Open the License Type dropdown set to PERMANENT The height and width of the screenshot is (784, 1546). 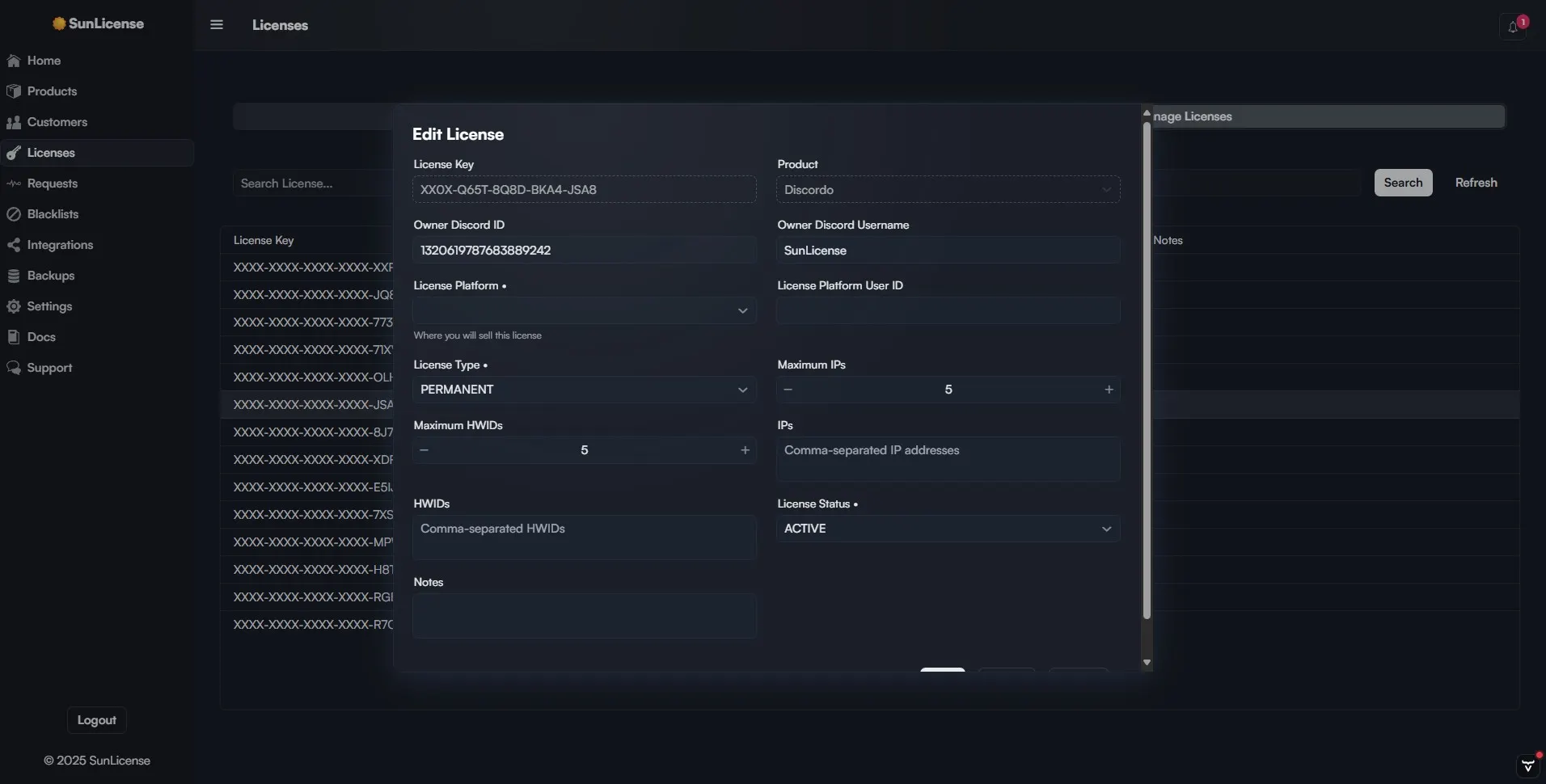585,390
